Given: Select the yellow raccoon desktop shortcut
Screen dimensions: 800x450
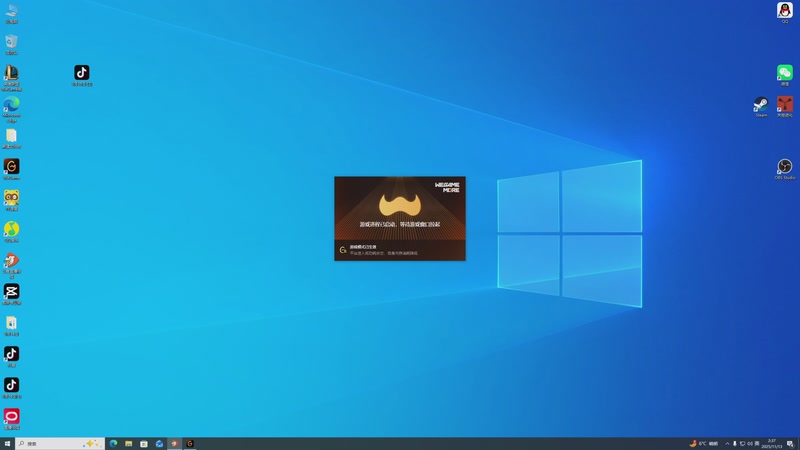Looking at the screenshot, I should [11, 201].
